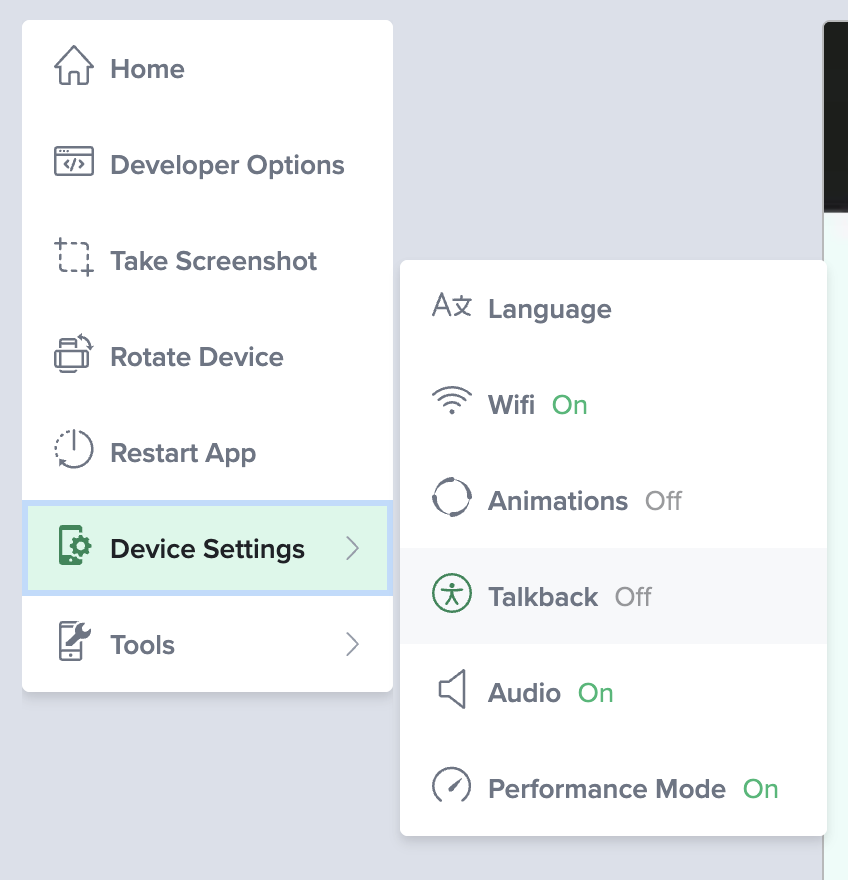Click the Device Settings gear-phone icon

pyautogui.click(x=73, y=547)
